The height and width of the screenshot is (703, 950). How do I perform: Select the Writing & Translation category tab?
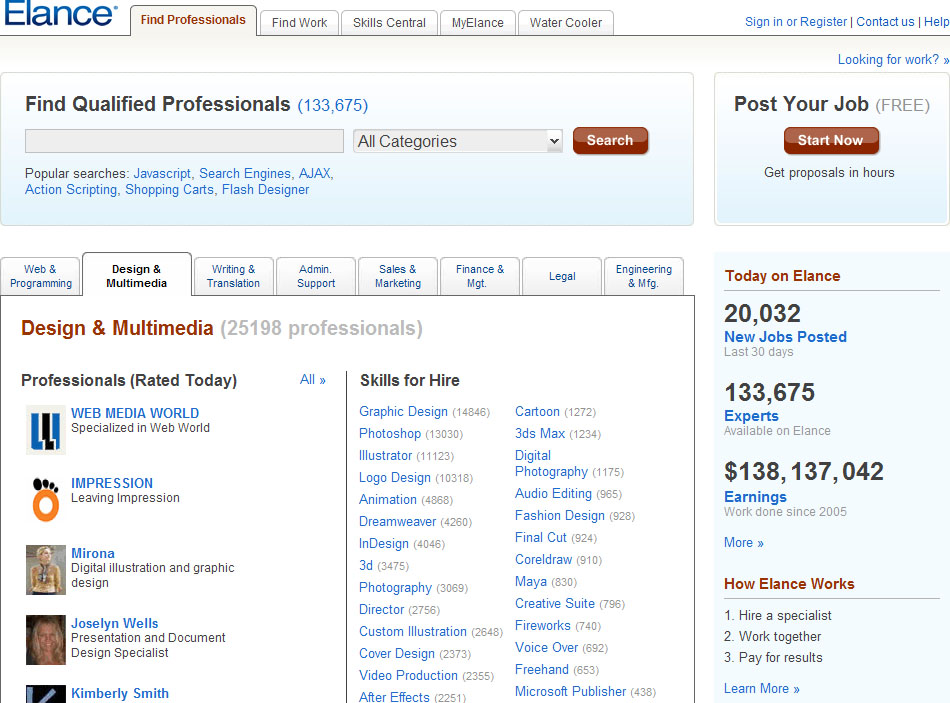tap(233, 276)
